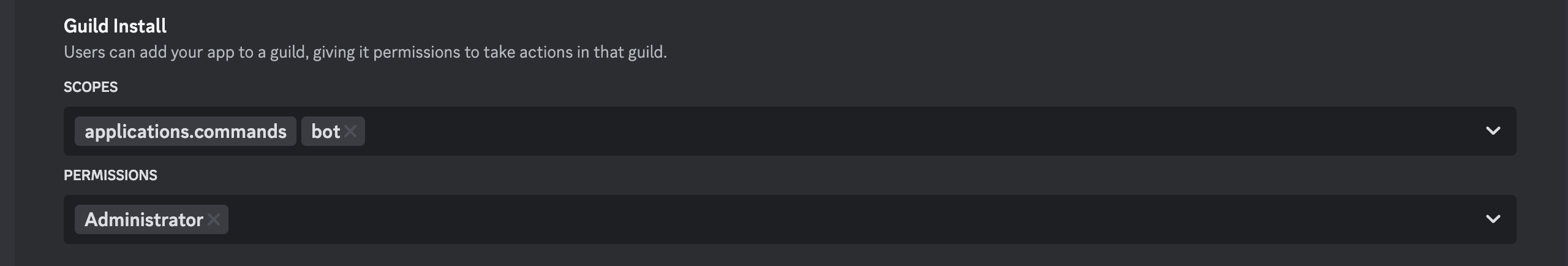Expand the Permissions dropdown chevron
This screenshot has width=1568, height=266.
tap(1493, 219)
